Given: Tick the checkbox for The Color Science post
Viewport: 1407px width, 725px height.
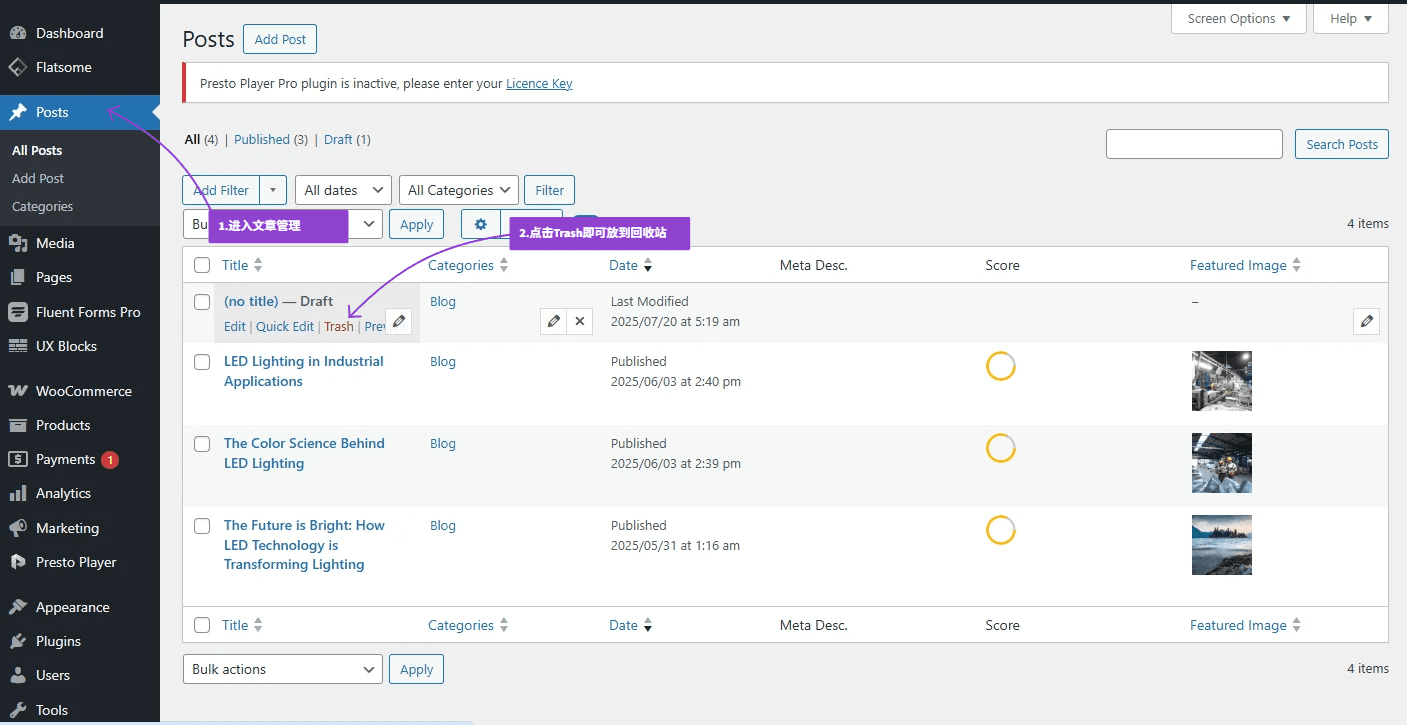Looking at the screenshot, I should coord(202,444).
